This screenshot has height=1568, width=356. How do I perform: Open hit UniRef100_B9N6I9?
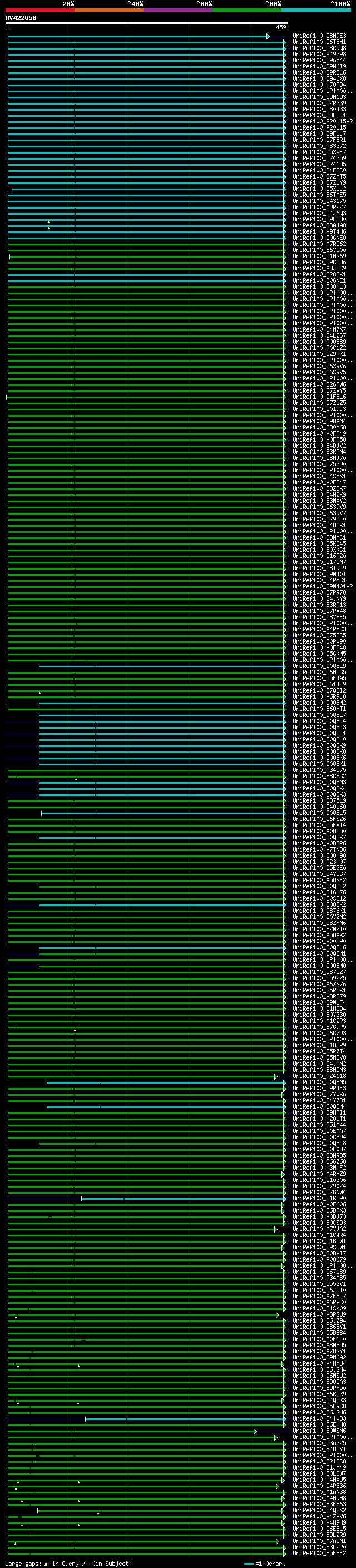319,66
